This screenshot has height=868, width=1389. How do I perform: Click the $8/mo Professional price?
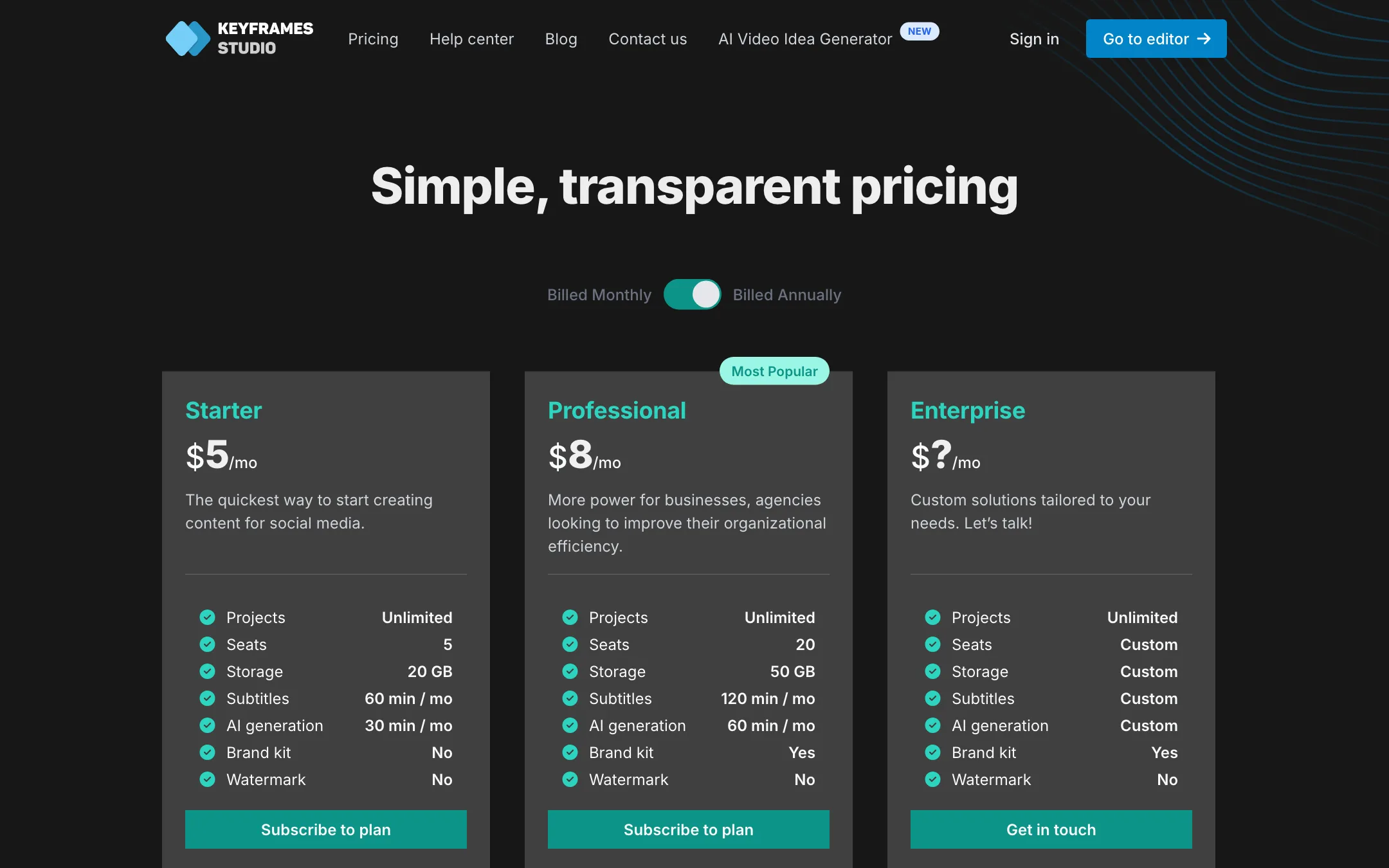[x=585, y=455]
